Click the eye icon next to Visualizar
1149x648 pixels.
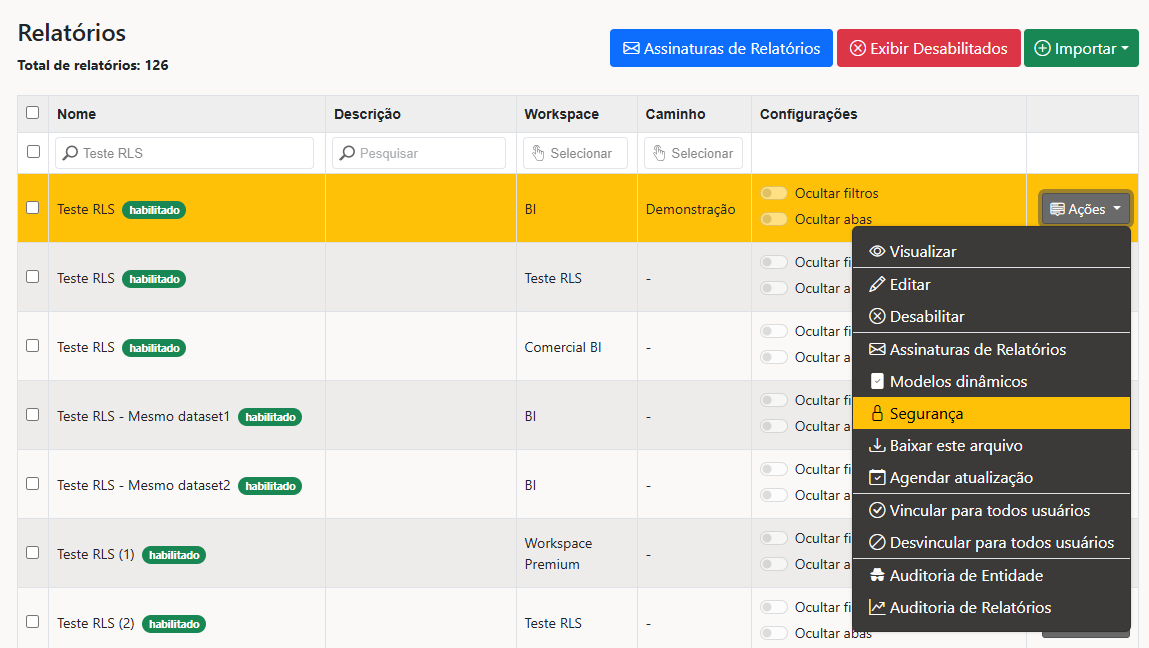876,251
